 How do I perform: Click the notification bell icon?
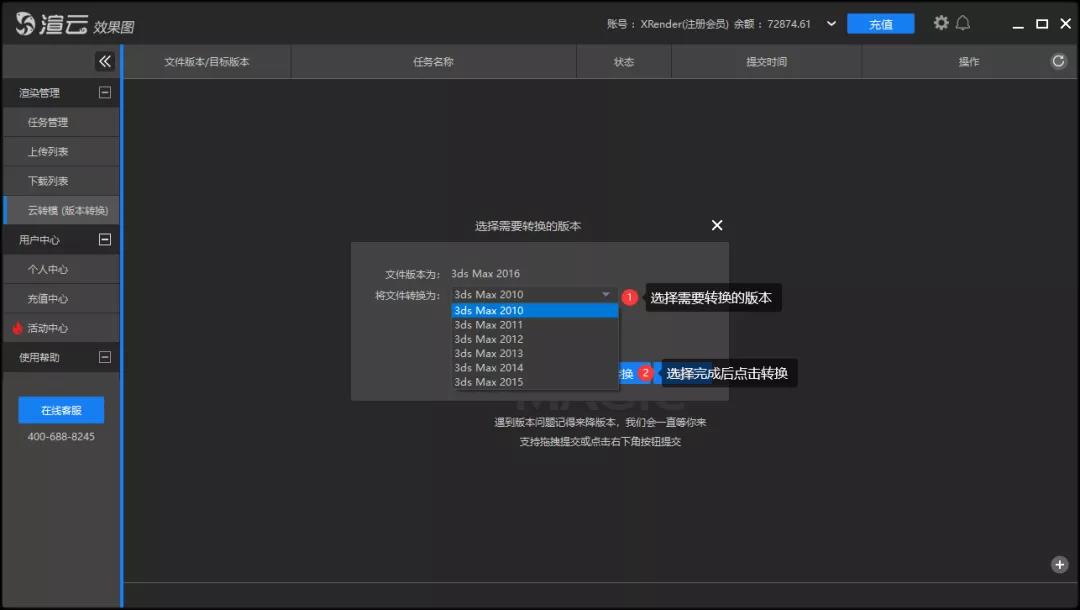click(963, 23)
